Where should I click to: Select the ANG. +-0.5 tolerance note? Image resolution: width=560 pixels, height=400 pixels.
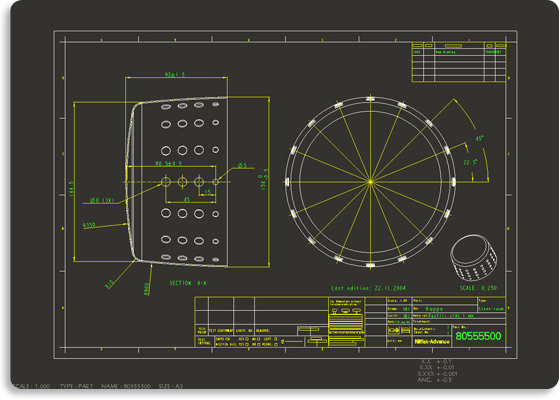(435, 380)
